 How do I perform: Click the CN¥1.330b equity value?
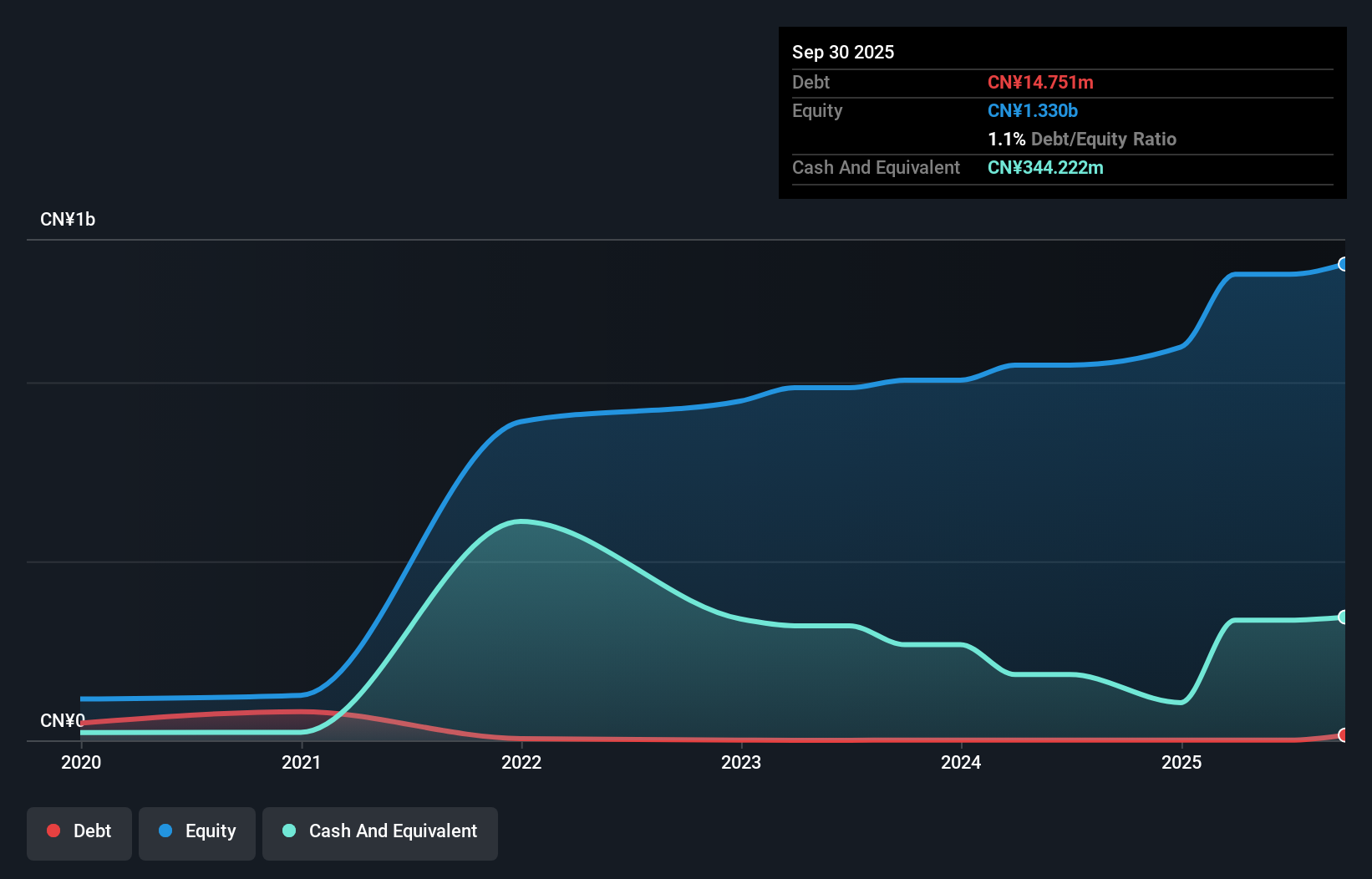click(x=1033, y=110)
